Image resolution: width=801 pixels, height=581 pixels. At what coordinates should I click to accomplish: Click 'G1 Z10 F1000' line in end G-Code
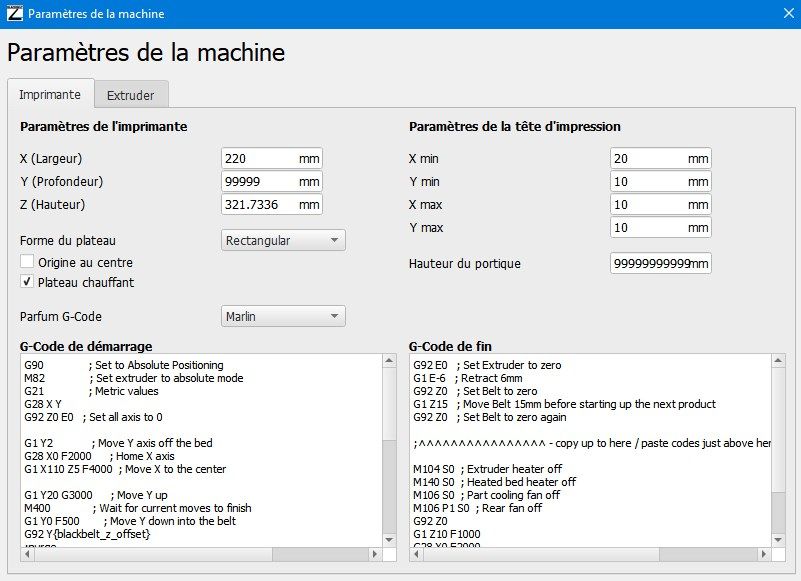tap(447, 534)
